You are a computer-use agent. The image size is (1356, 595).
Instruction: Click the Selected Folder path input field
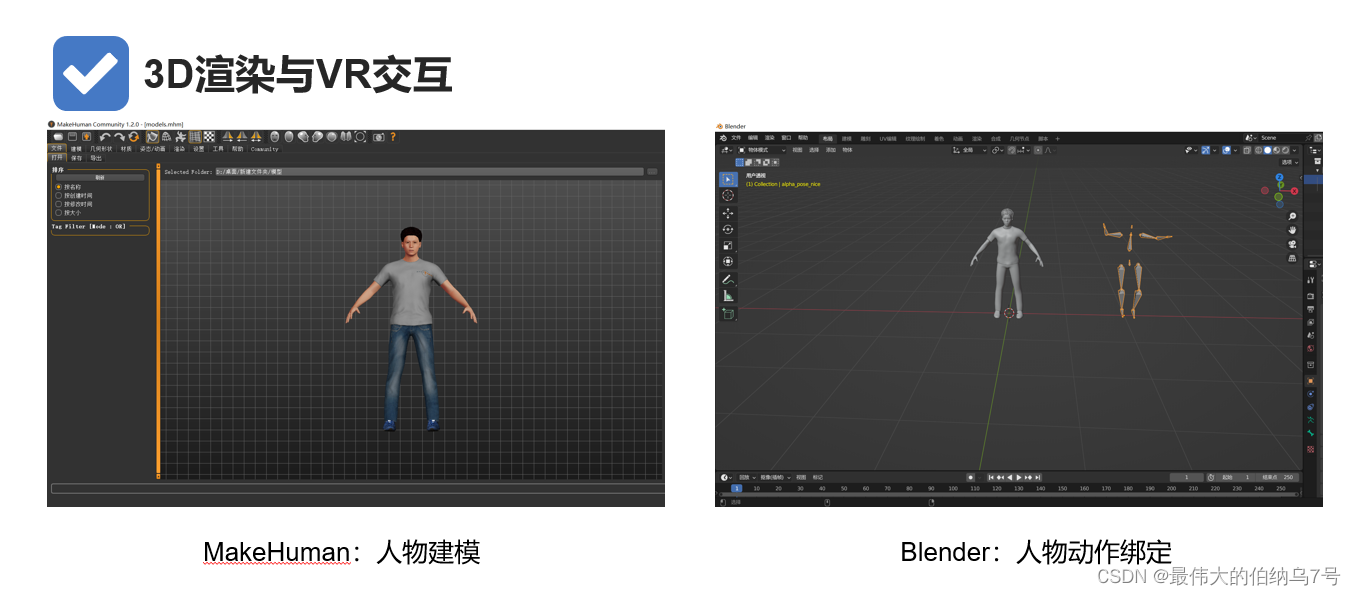[430, 172]
